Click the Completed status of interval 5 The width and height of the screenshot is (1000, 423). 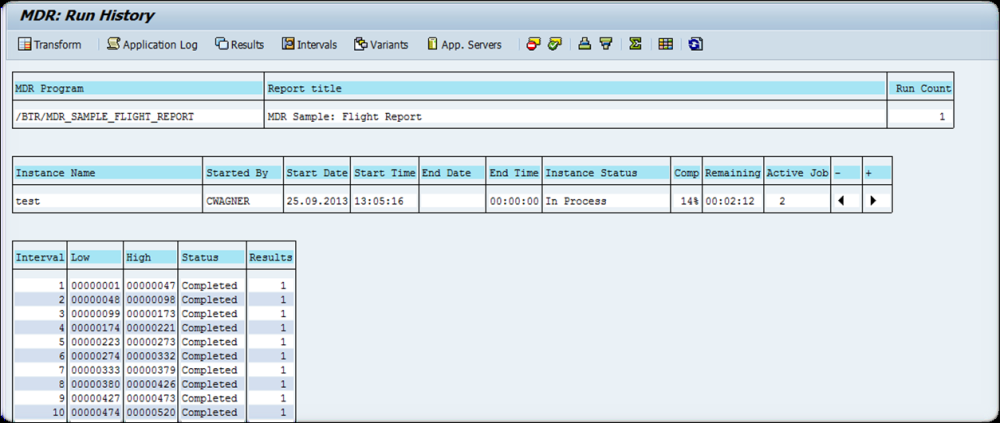212,342
